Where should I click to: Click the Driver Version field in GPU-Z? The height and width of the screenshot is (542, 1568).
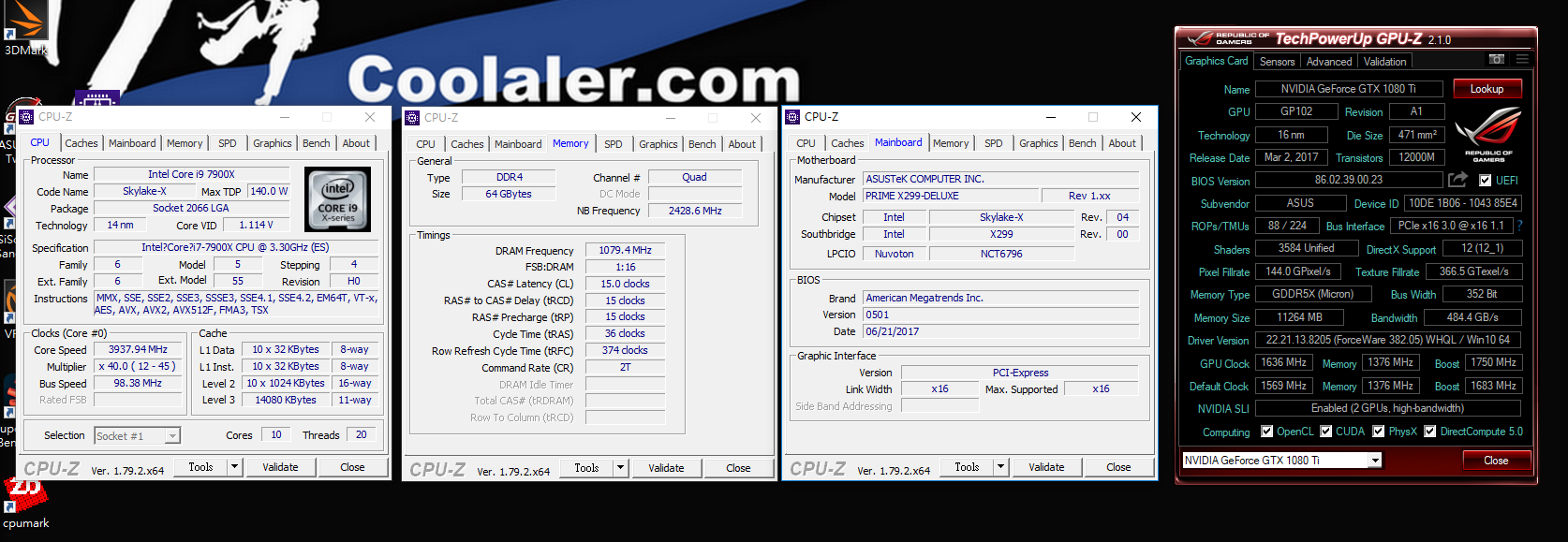click(x=1388, y=340)
